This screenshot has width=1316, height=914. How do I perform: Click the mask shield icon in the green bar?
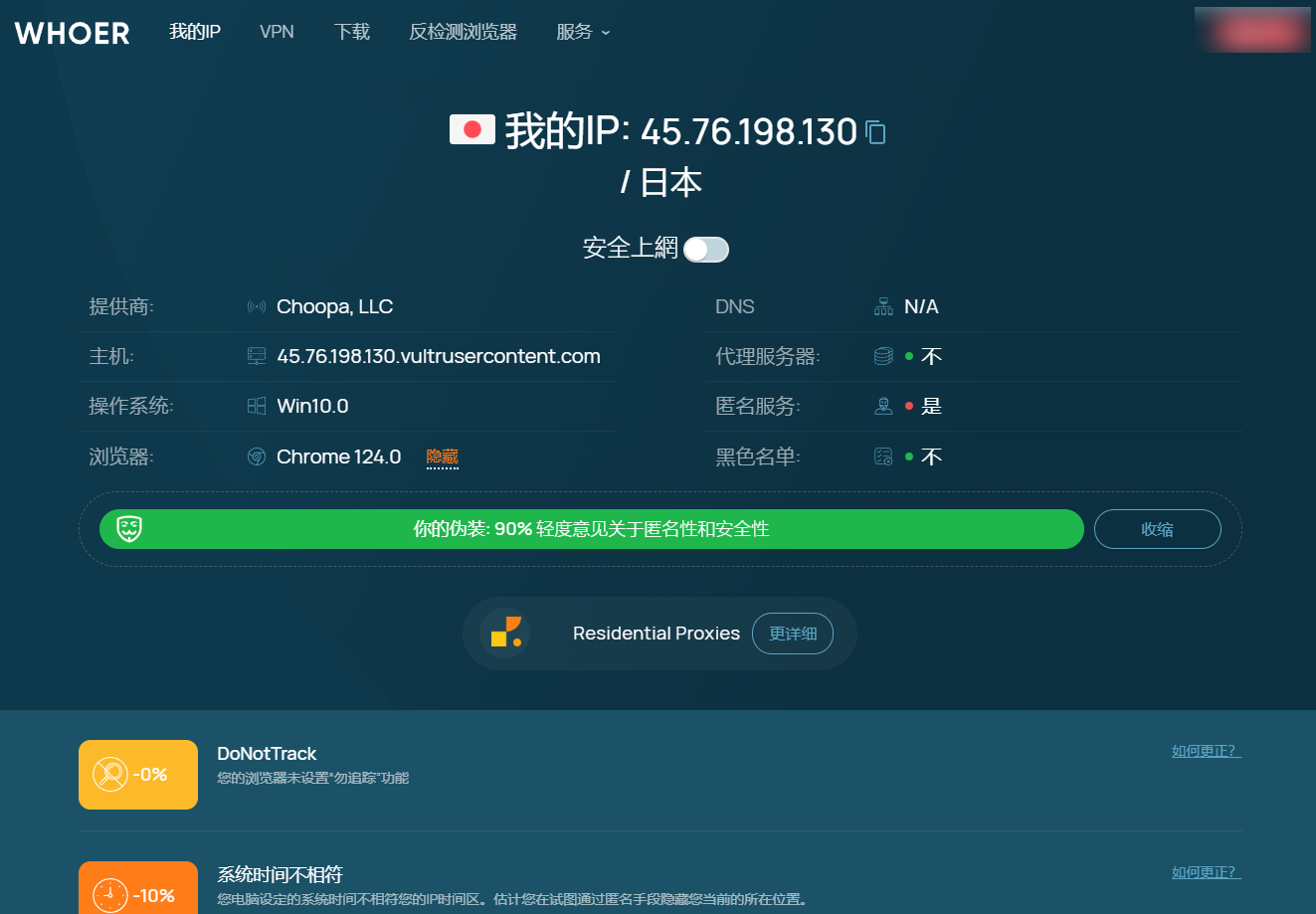point(129,529)
